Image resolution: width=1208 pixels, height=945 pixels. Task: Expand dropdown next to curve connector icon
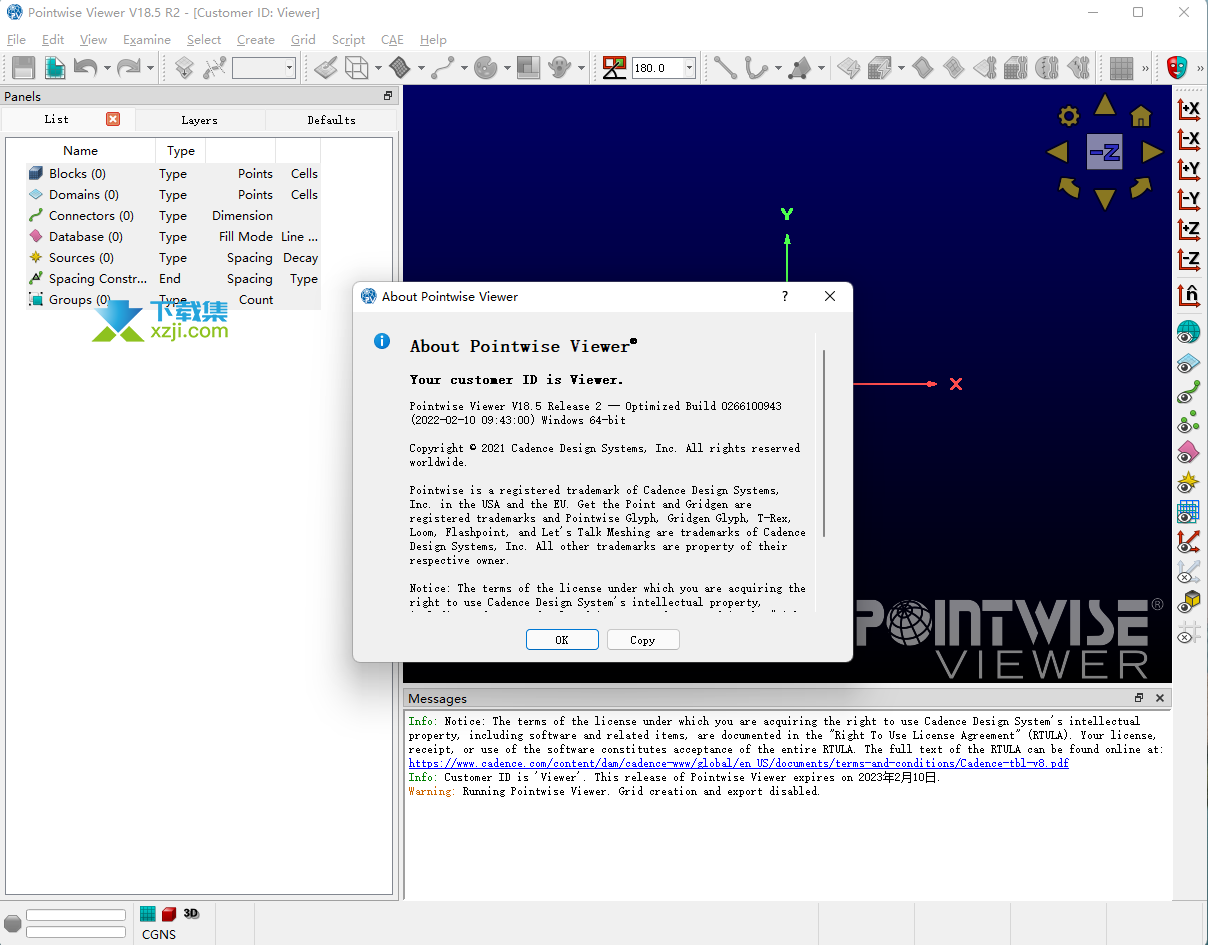pyautogui.click(x=464, y=69)
